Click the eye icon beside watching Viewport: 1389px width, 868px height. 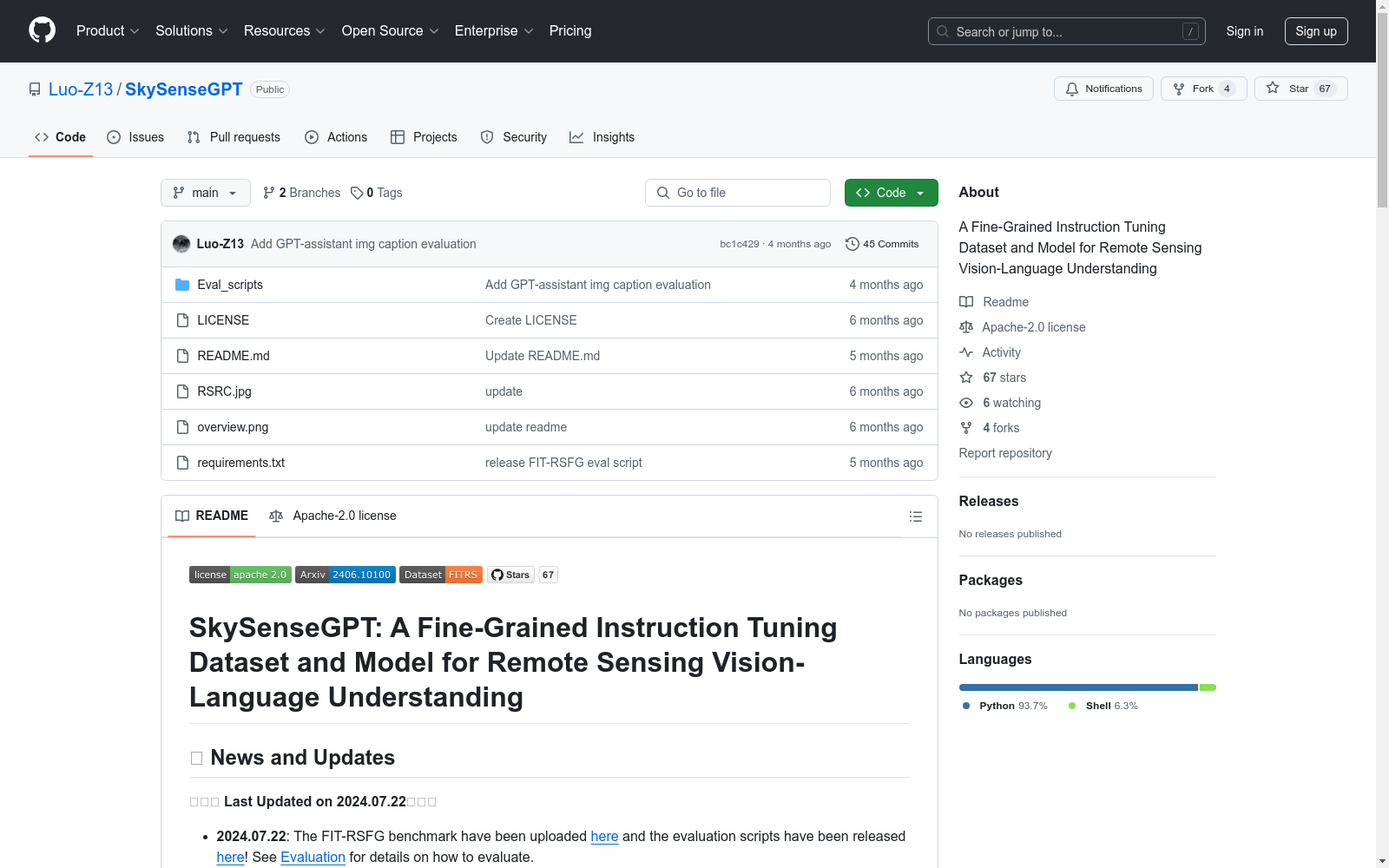966,403
